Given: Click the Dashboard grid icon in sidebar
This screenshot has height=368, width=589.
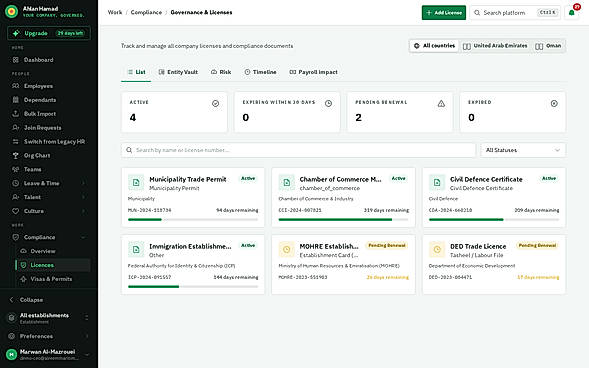Looking at the screenshot, I should [x=15, y=60].
